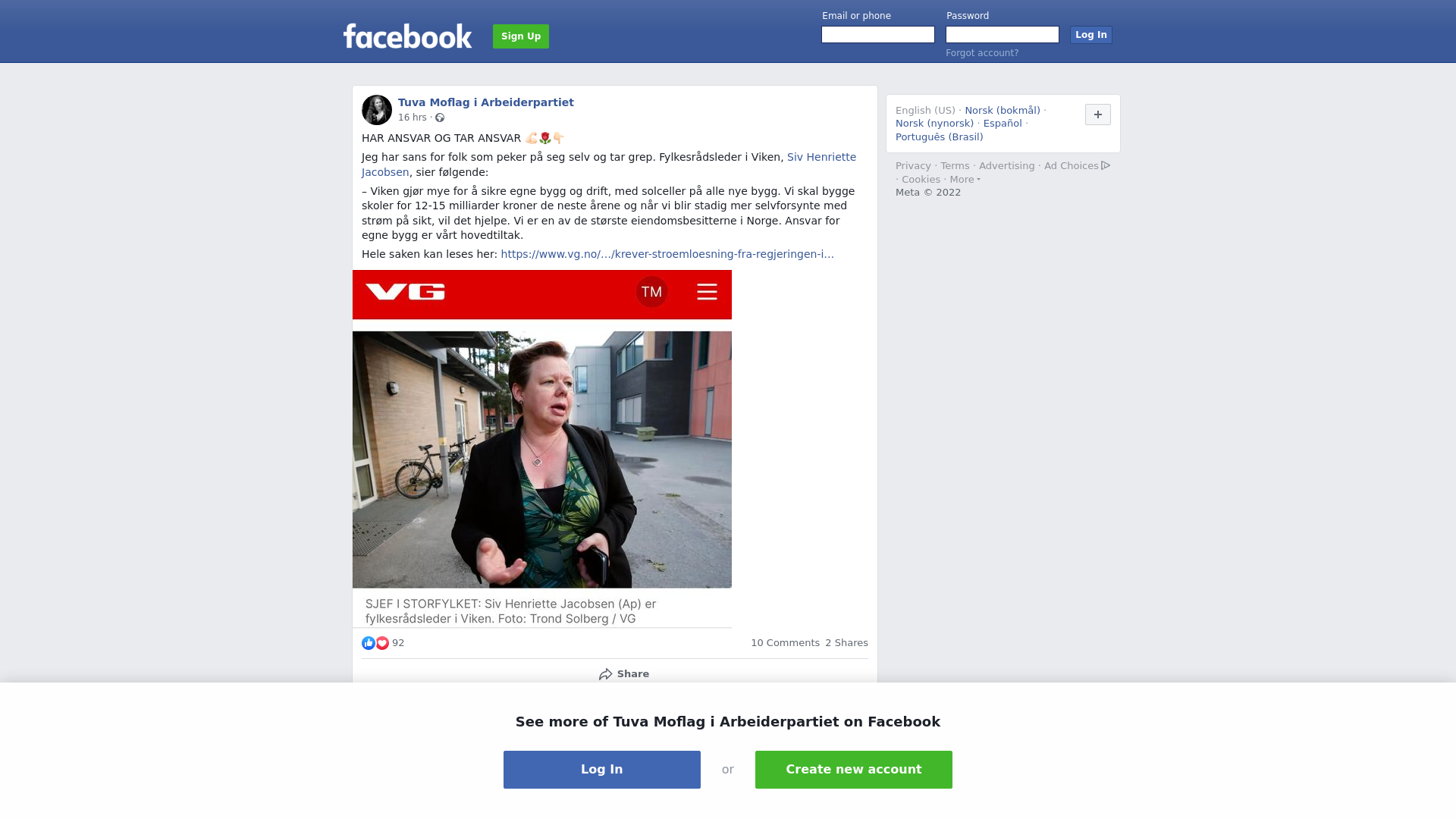Click the plus button for more languages

click(x=1098, y=115)
